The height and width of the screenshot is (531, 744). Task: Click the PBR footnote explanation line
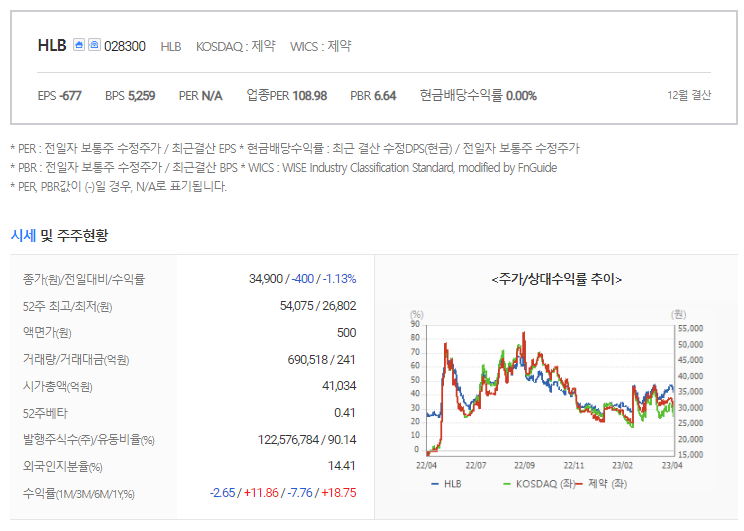pyautogui.click(x=284, y=168)
